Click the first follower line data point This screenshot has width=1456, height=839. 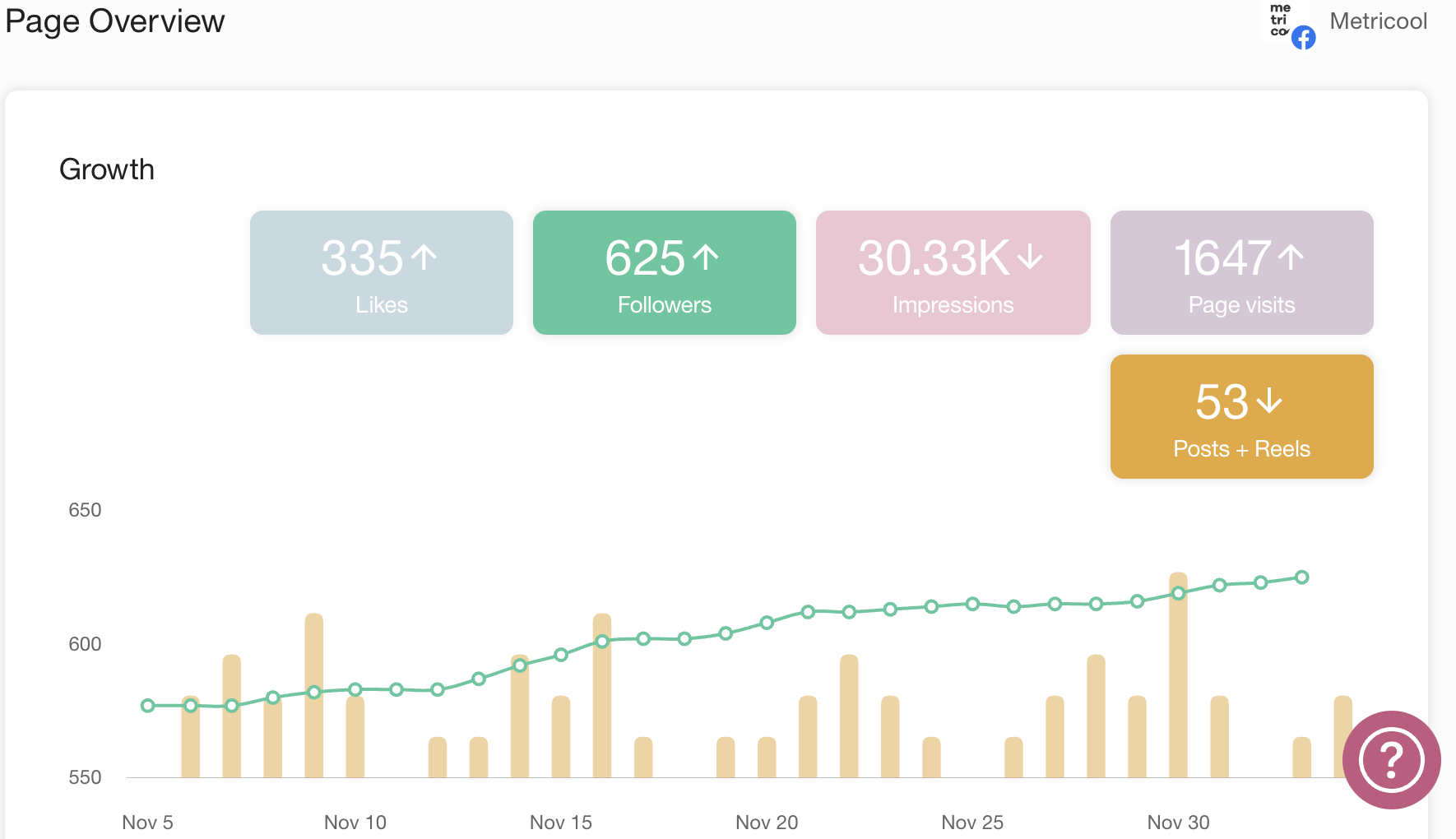coord(148,706)
